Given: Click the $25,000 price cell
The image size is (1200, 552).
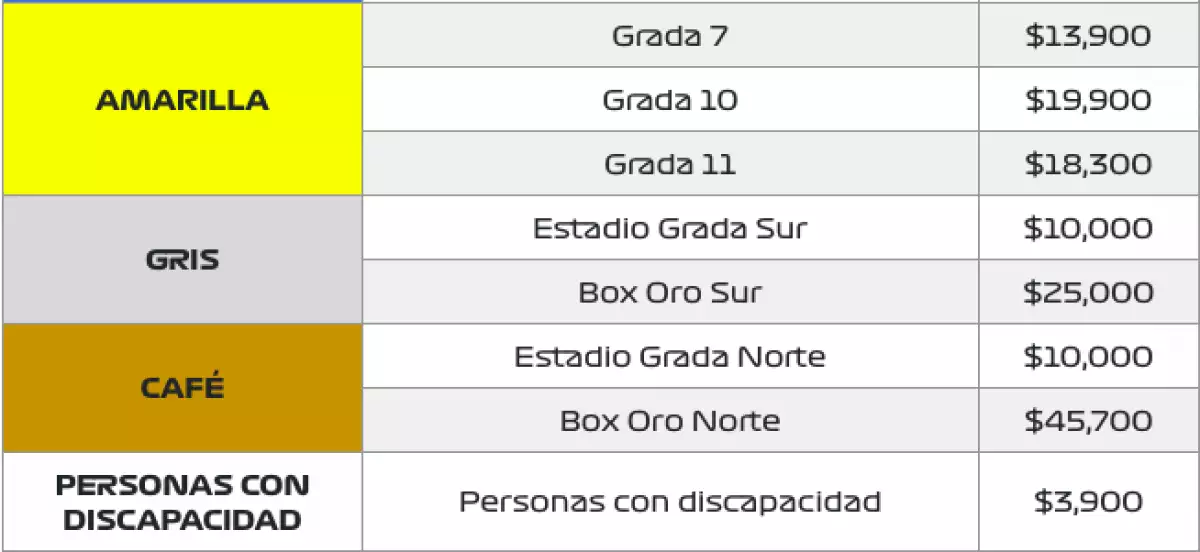Looking at the screenshot, I should pos(1088,292).
